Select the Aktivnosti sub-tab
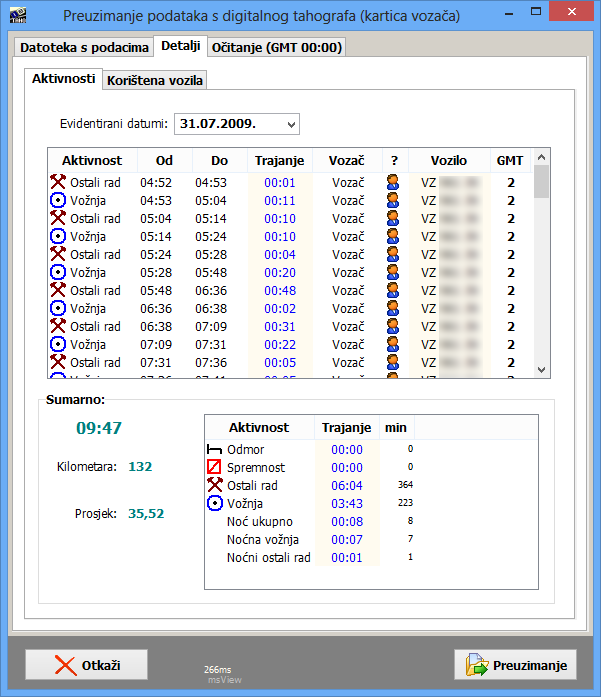 click(64, 79)
